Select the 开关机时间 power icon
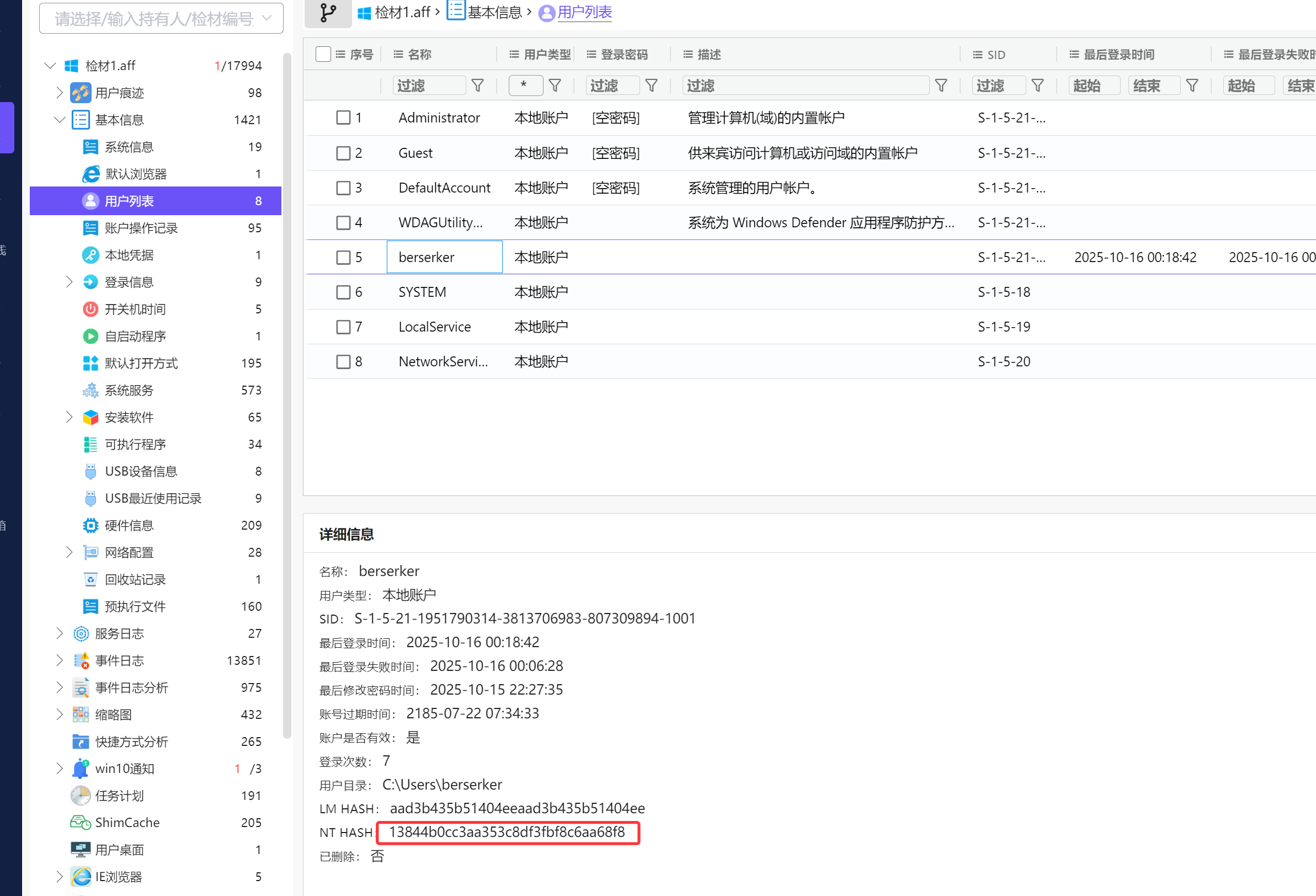The height and width of the screenshot is (896, 1316). [x=90, y=309]
